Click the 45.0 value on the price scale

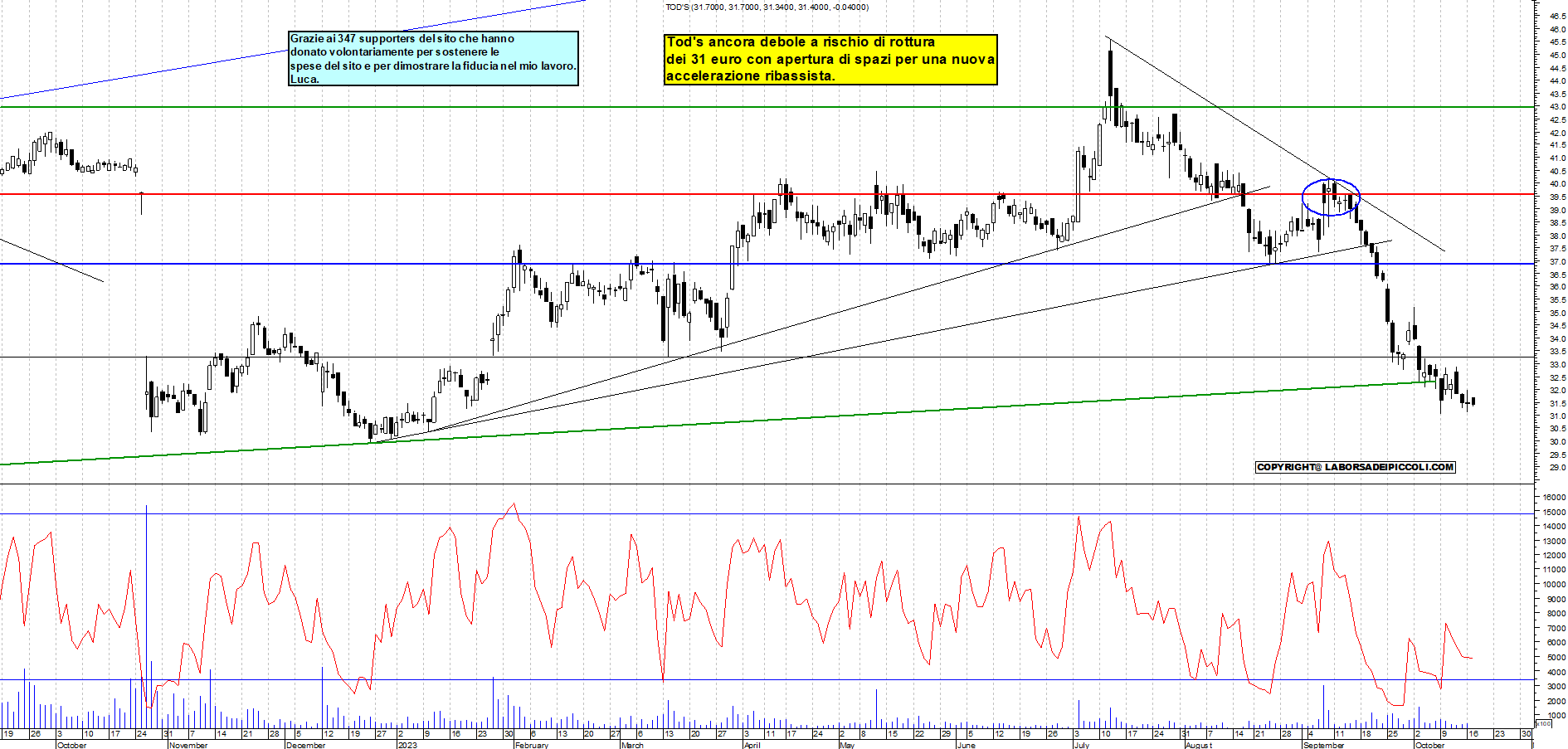tap(1557, 55)
